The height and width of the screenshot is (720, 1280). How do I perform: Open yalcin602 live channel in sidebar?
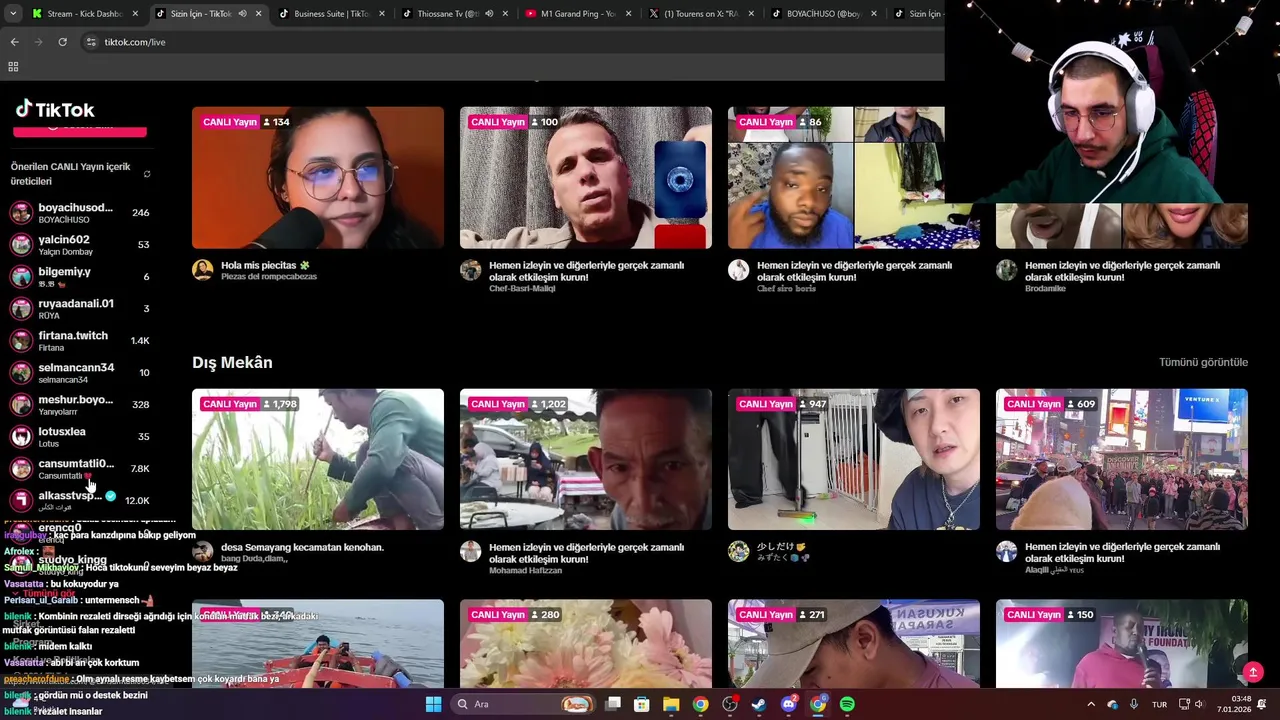[80, 245]
